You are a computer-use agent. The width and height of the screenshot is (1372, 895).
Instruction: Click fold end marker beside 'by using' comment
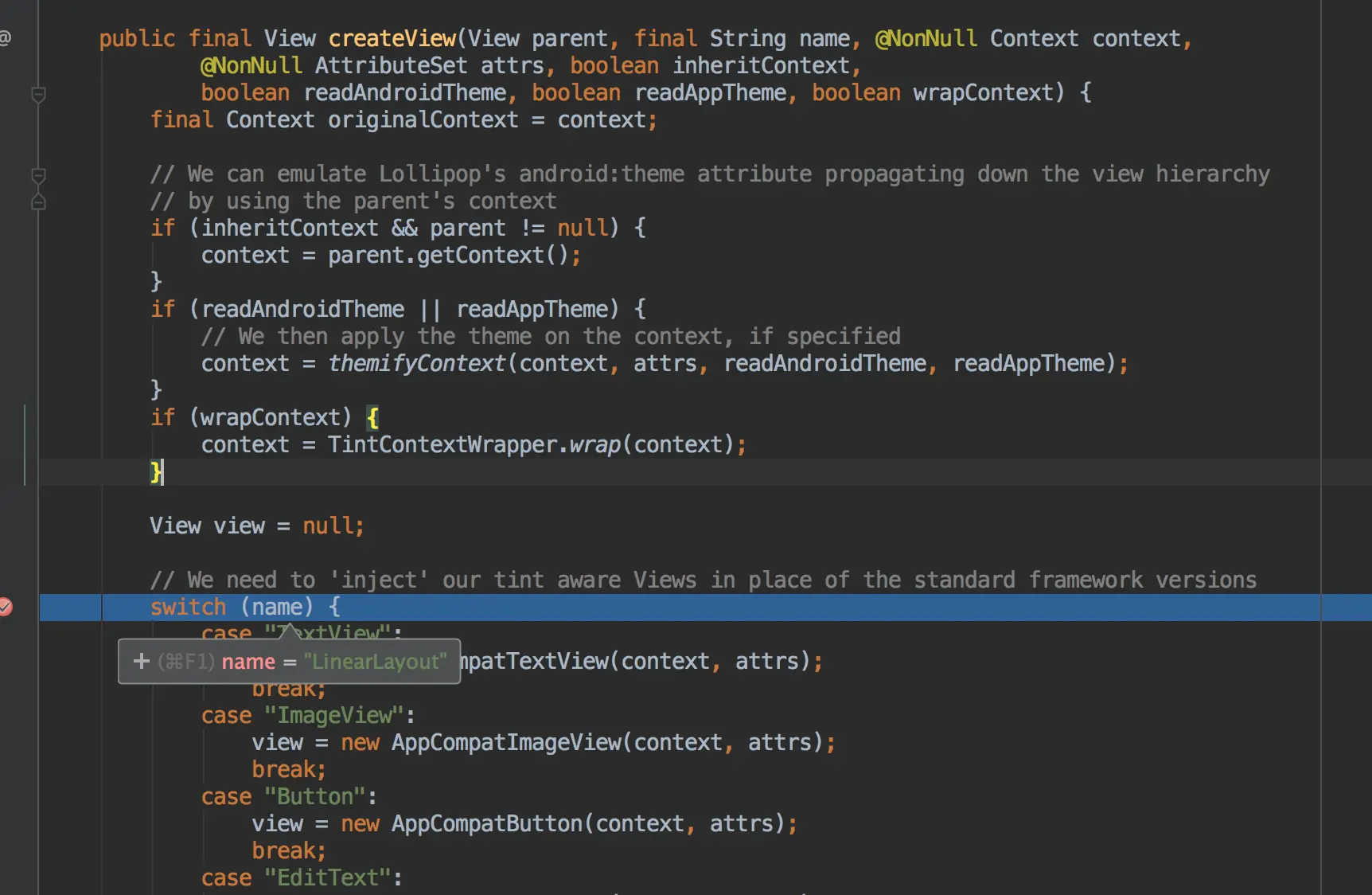(x=38, y=201)
